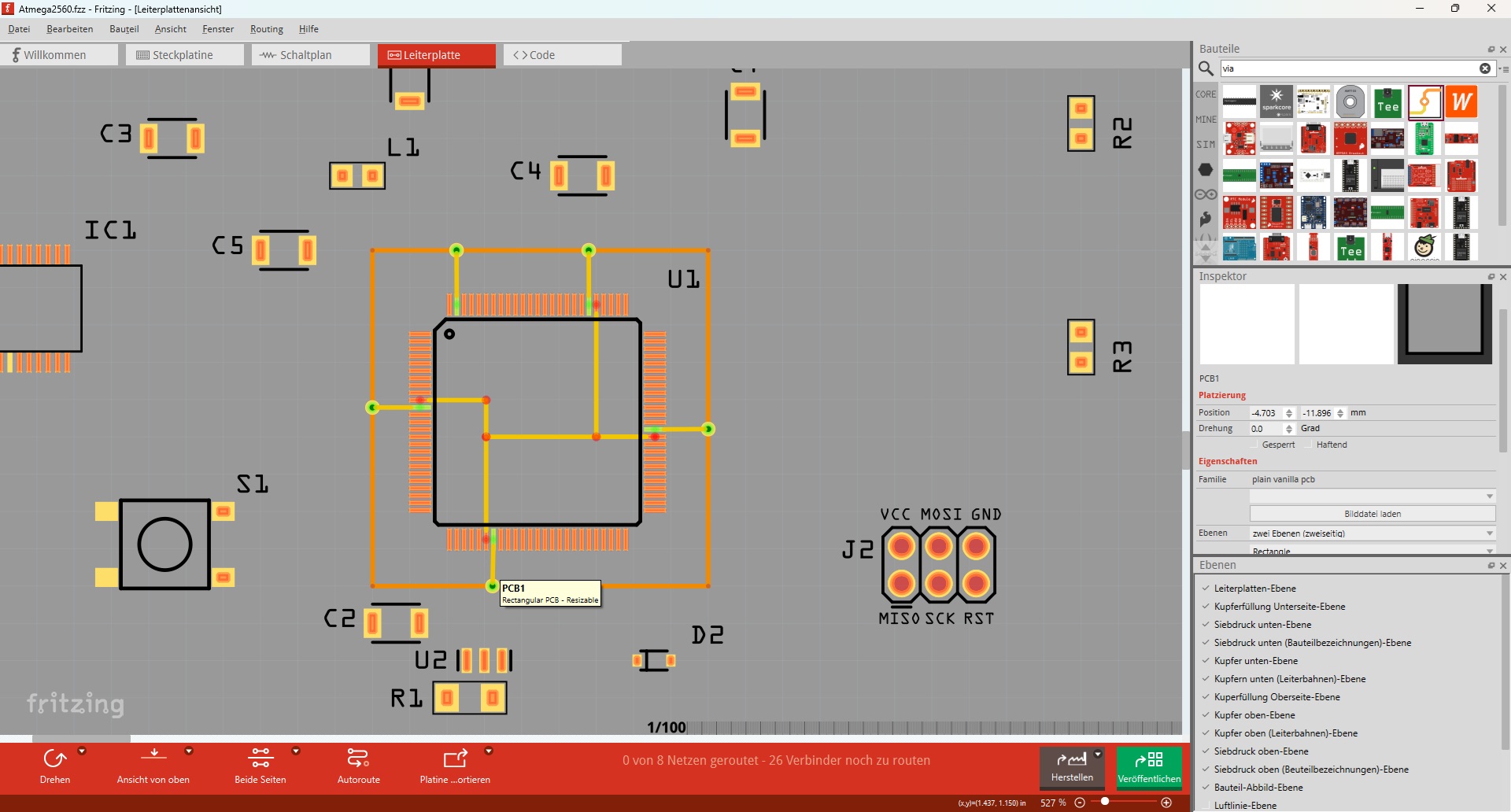Click the magnifier search icon in Bauteile
This screenshot has height=812, width=1511.
coord(1206,68)
